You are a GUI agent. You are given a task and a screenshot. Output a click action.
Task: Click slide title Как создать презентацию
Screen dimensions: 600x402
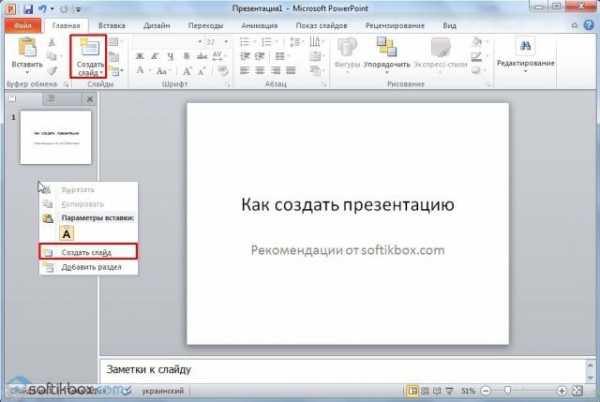tap(348, 205)
